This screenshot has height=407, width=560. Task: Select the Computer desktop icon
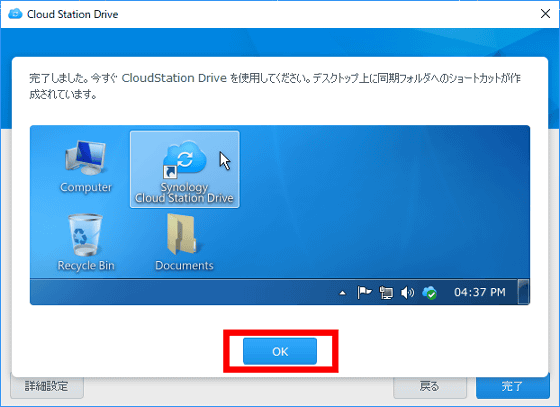[86, 167]
